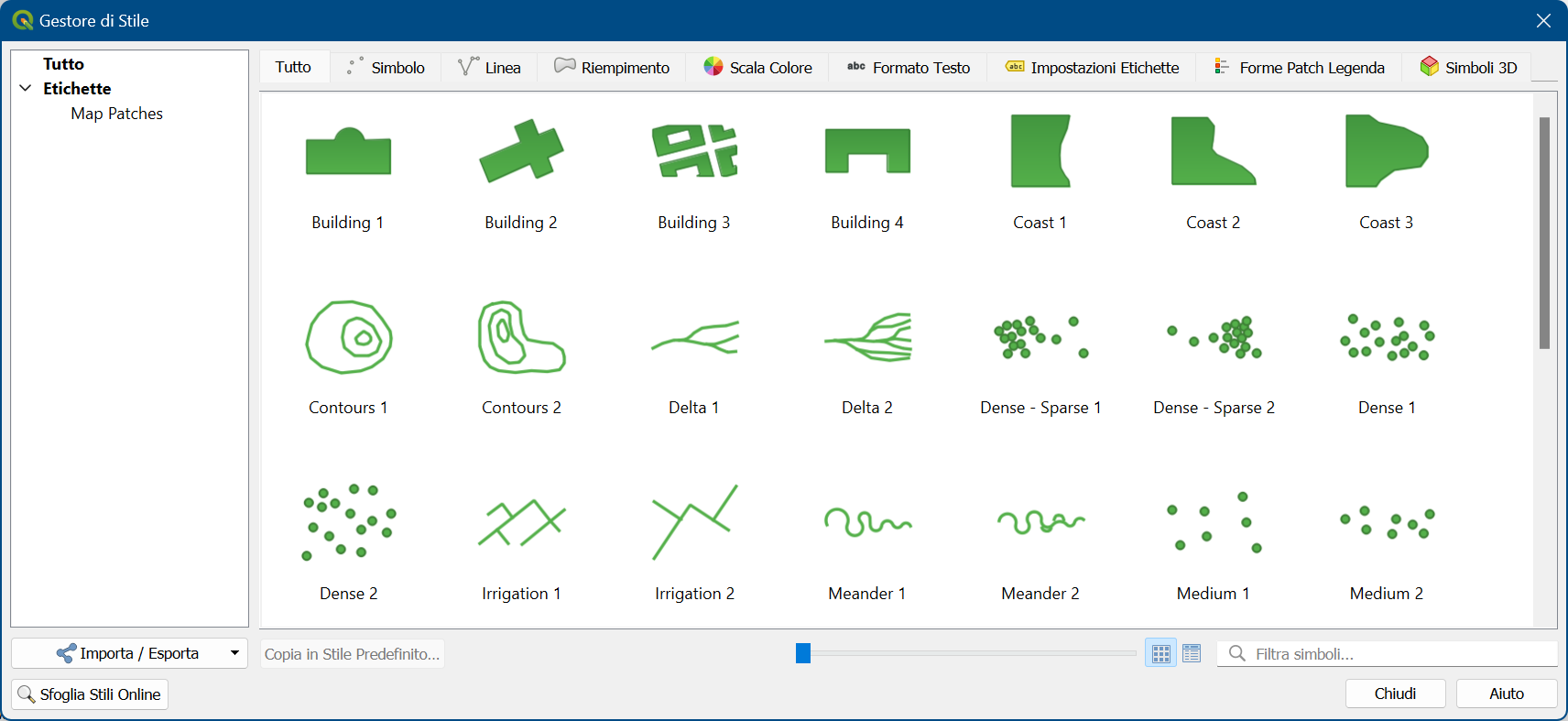Click Sfoglia Stili Online button
The width and height of the screenshot is (1568, 721).
click(x=90, y=694)
